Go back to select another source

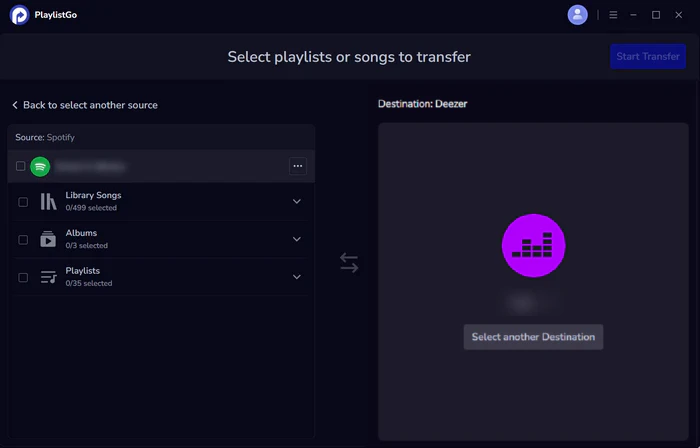[x=85, y=105]
